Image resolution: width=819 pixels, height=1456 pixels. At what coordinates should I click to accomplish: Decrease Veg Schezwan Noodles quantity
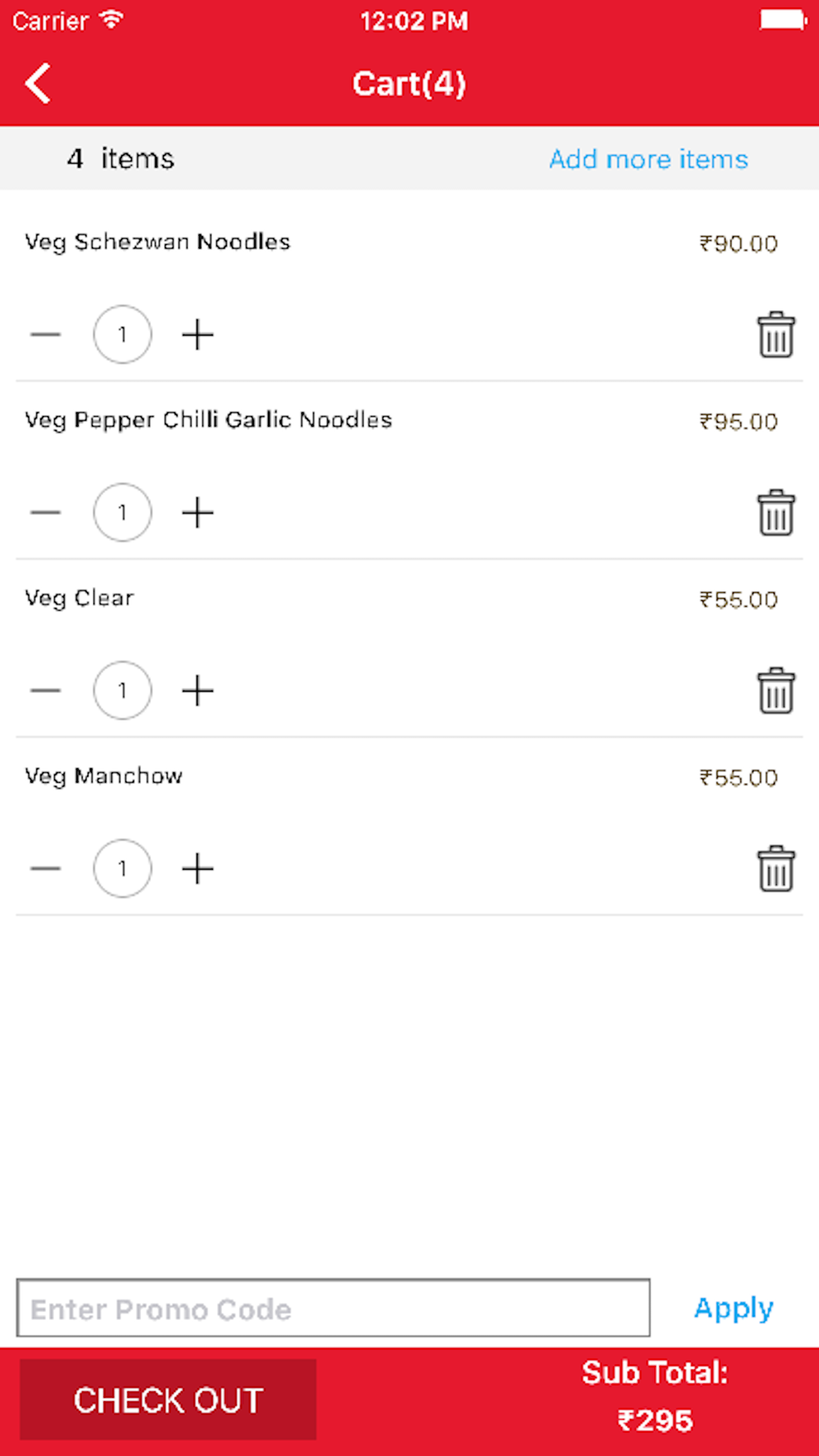[x=46, y=334]
